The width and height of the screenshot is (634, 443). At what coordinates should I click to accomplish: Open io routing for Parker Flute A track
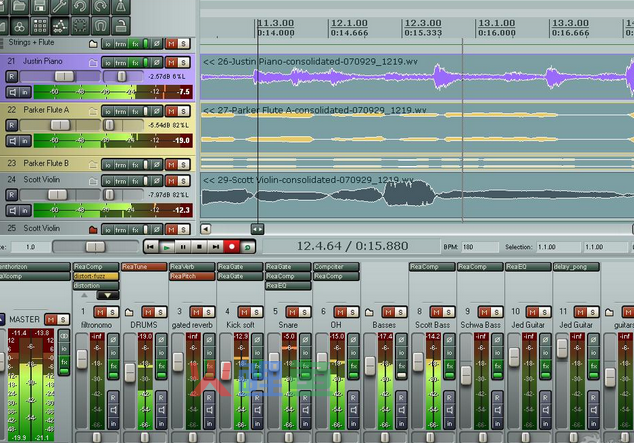click(107, 109)
